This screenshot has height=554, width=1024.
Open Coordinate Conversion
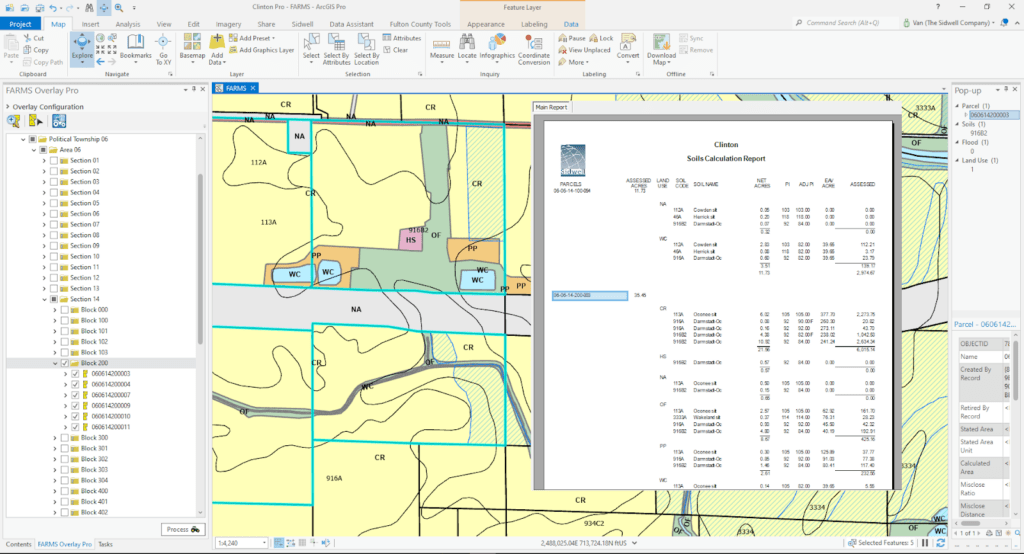pos(534,49)
